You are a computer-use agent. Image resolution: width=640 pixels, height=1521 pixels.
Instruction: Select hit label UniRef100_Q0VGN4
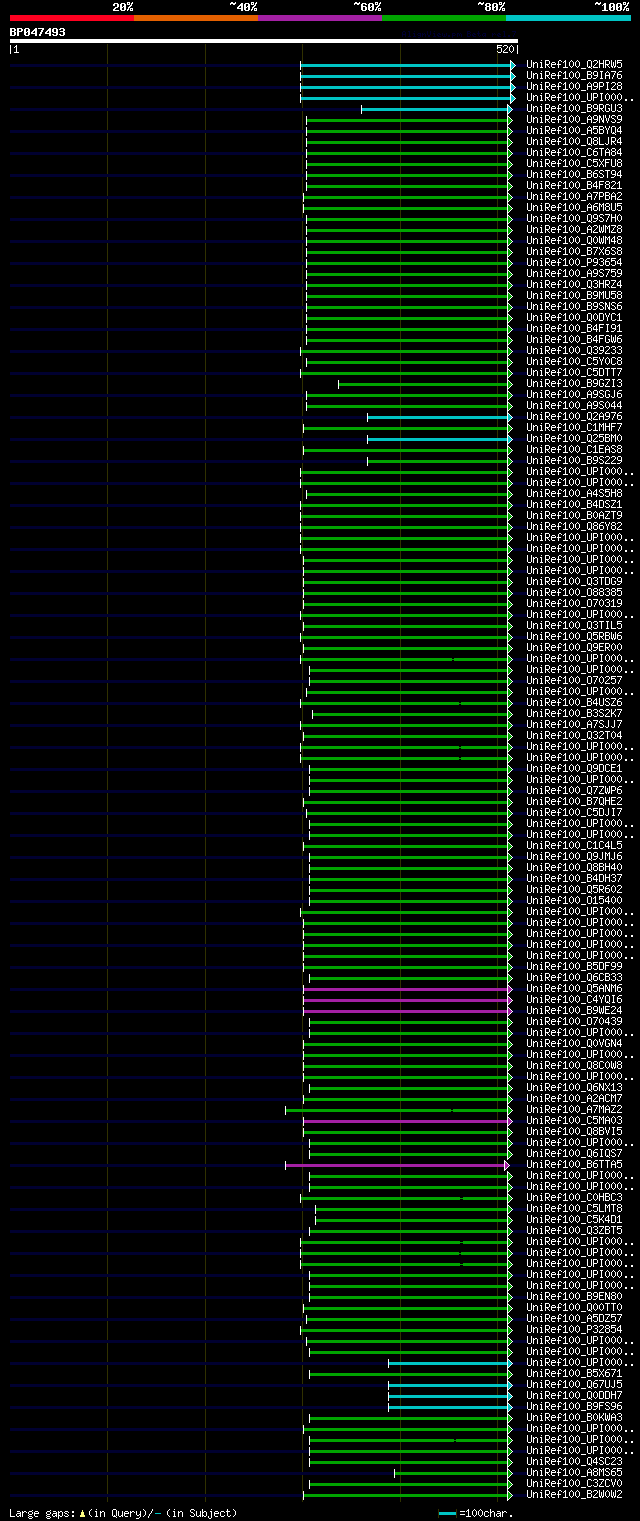[x=574, y=1043]
